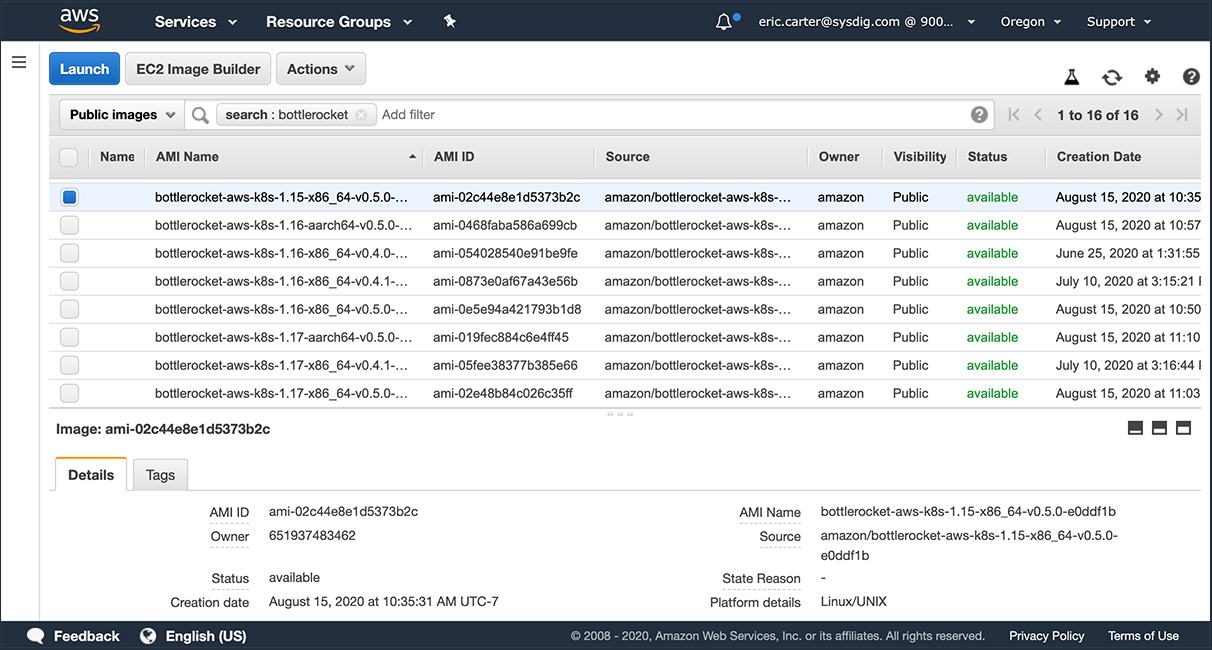This screenshot has width=1212, height=650.
Task: Open the Privacy Policy link
Action: (1046, 636)
